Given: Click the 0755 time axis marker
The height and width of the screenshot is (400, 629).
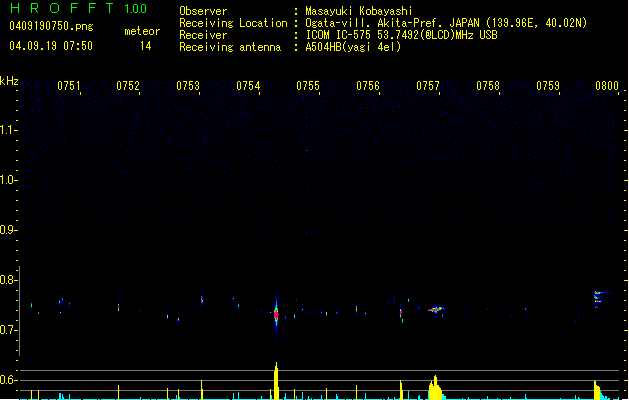Looking at the screenshot, I should [x=308, y=86].
